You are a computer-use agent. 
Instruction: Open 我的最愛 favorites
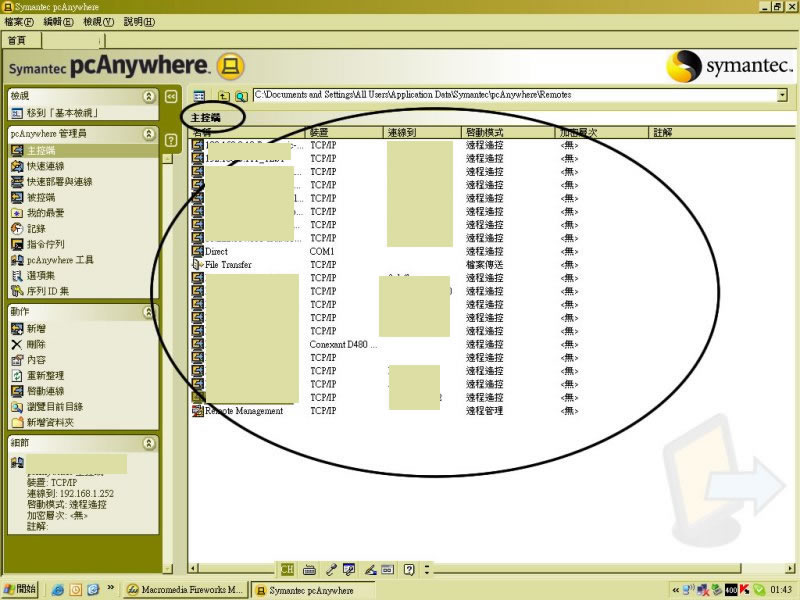(38, 213)
